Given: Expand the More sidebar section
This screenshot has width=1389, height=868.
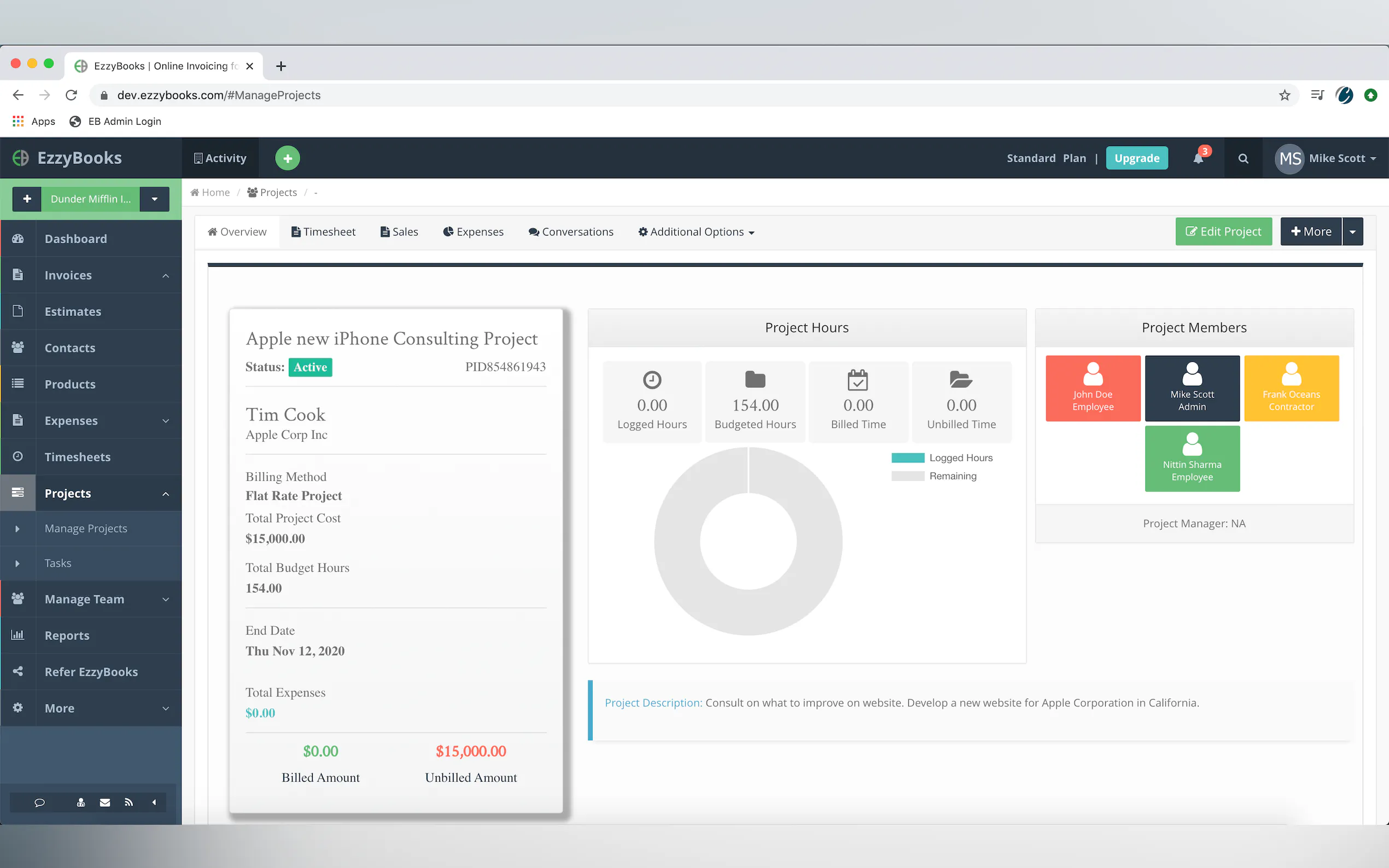Looking at the screenshot, I should pyautogui.click(x=165, y=708).
